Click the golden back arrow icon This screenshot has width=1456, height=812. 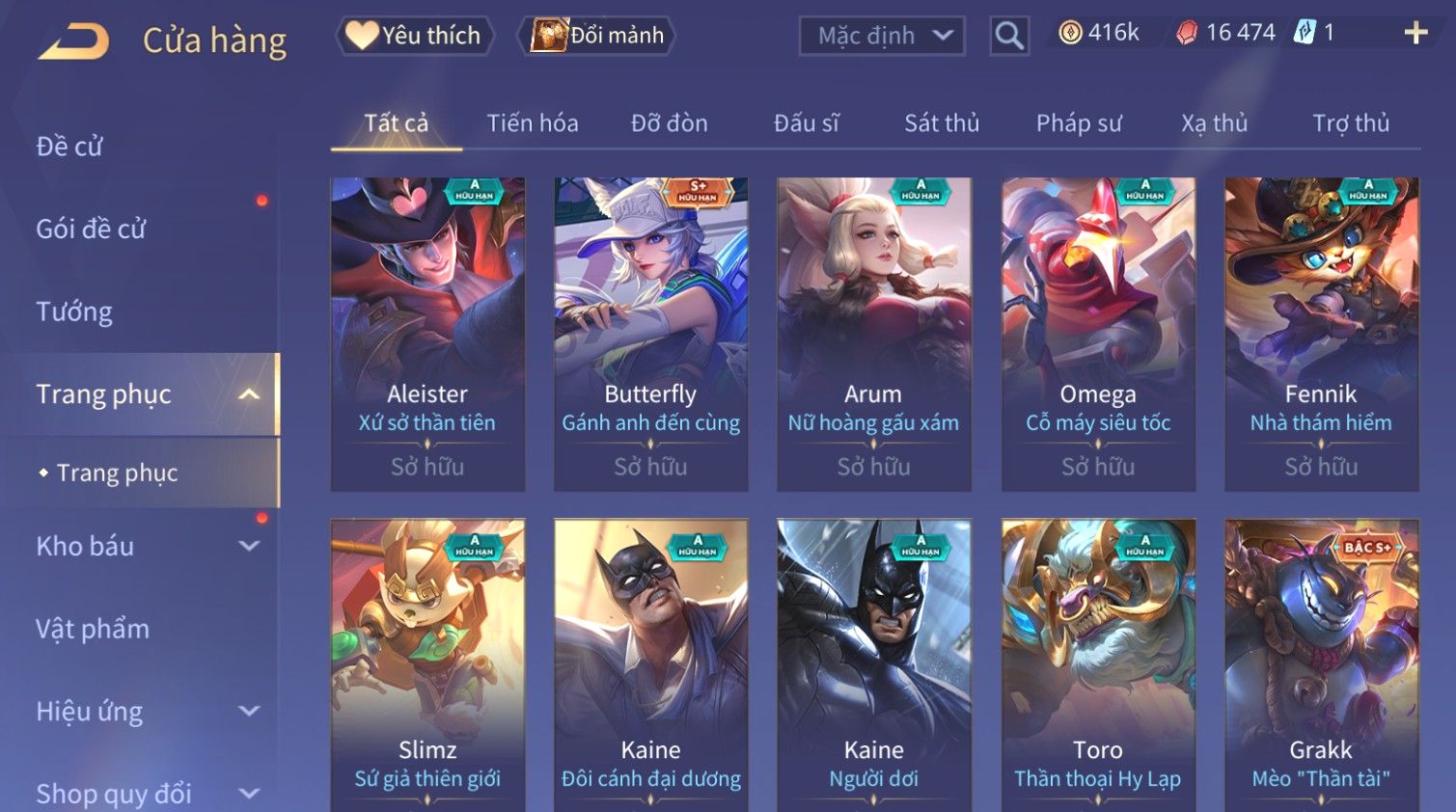[x=74, y=42]
